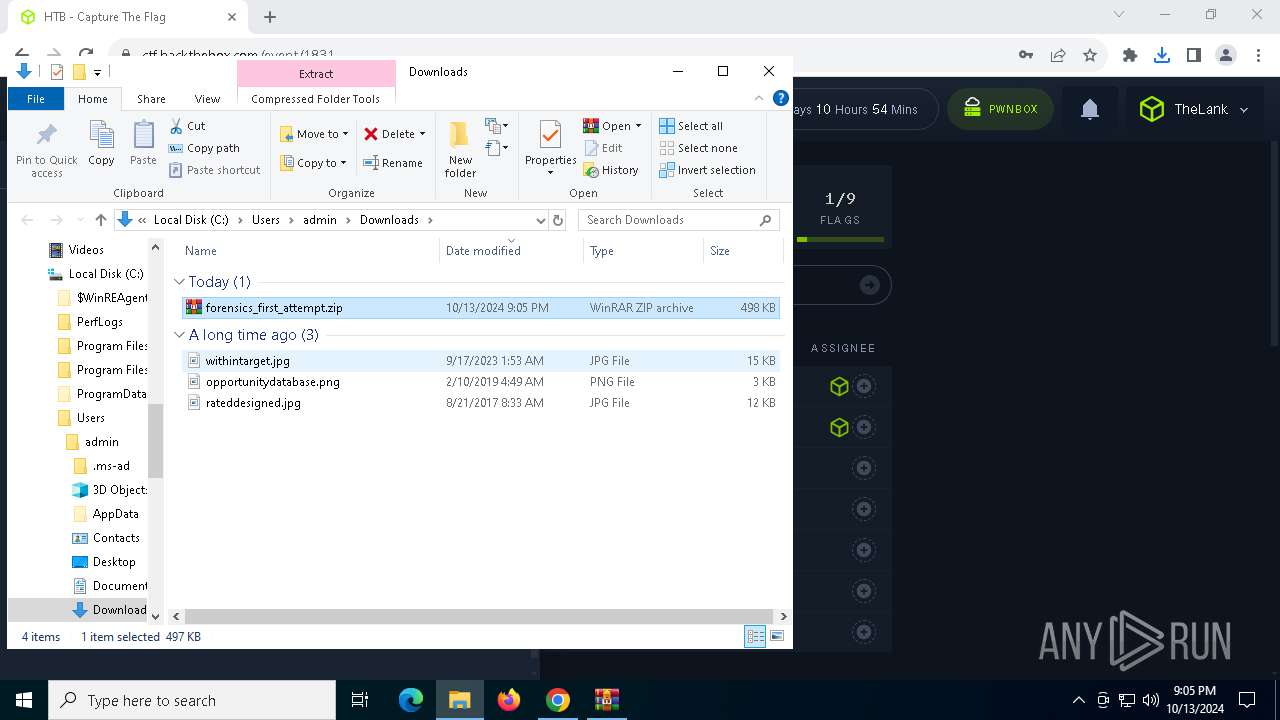Collapse the Today group
This screenshot has width=1280, height=720.
pyautogui.click(x=180, y=282)
